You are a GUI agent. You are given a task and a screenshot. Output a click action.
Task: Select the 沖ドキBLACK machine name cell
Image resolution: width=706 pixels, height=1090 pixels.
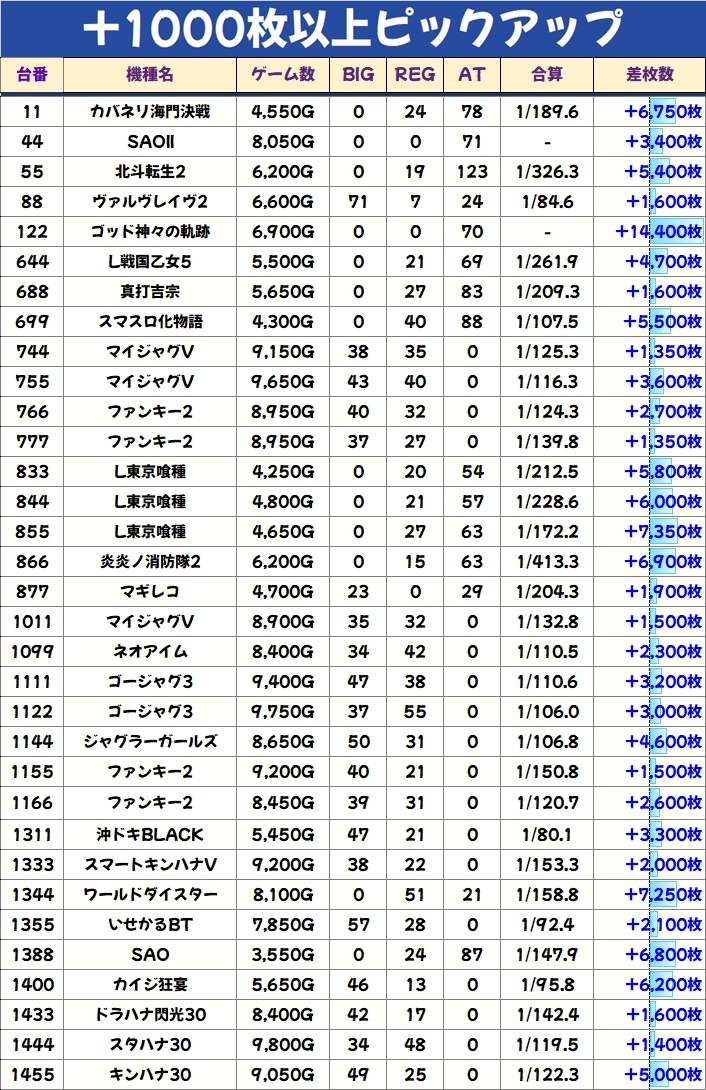(150, 834)
